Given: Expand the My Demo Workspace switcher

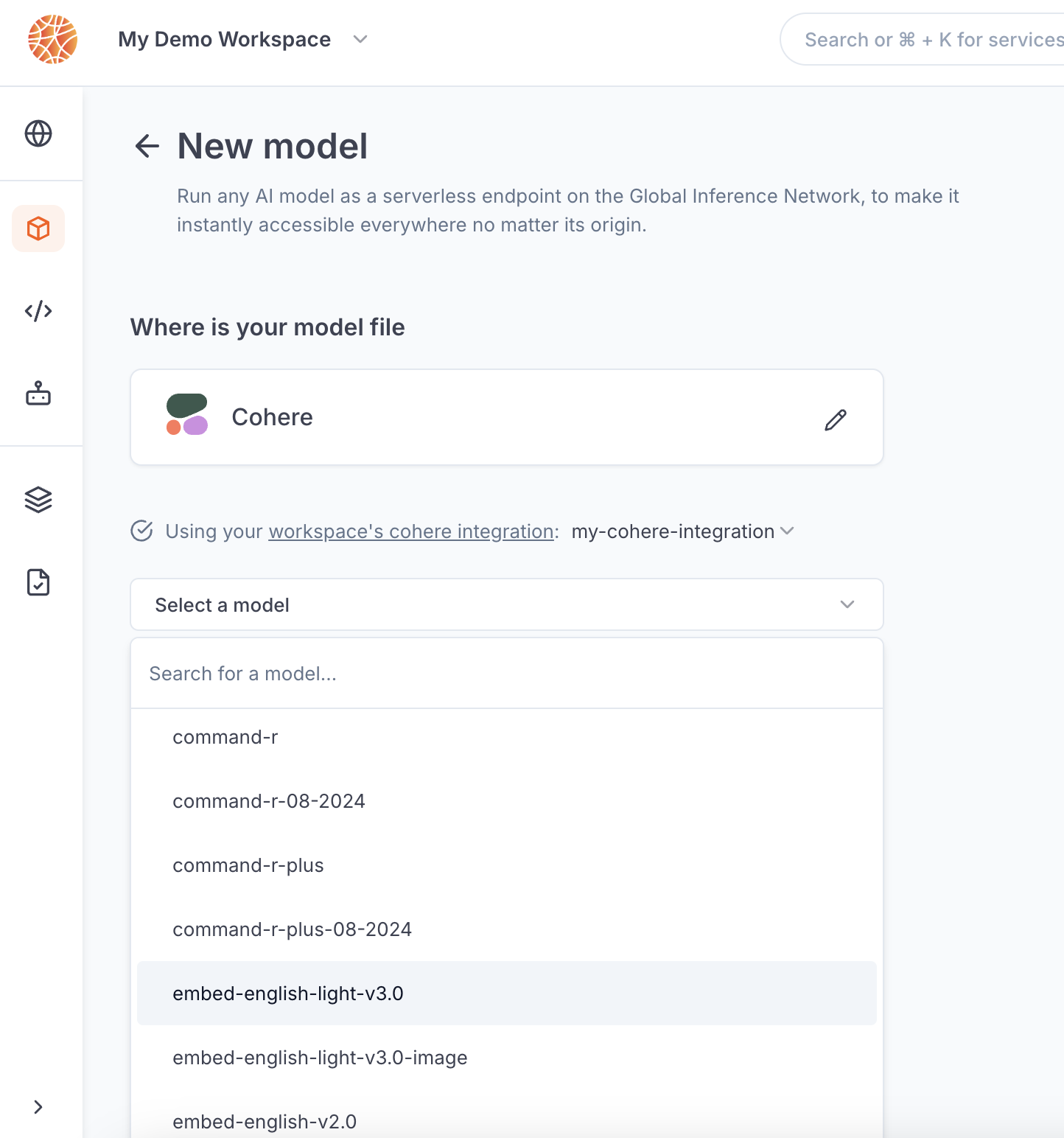Looking at the screenshot, I should (x=360, y=39).
